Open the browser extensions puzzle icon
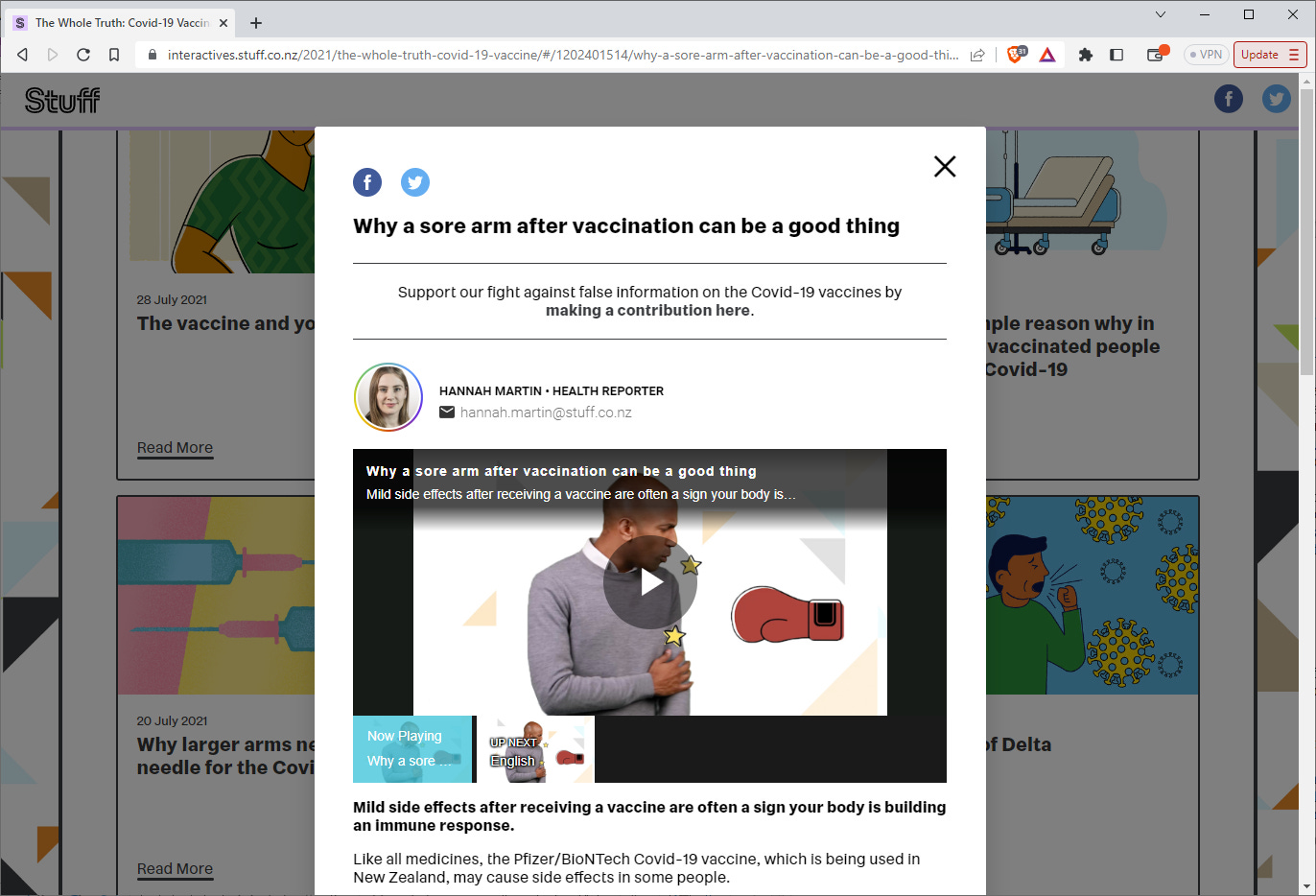This screenshot has width=1316, height=896. 1086,55
